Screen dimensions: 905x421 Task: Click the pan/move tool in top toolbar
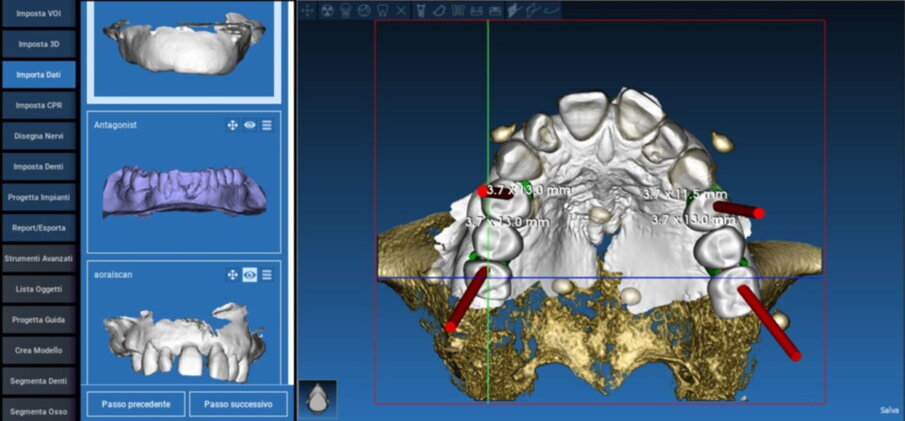click(307, 10)
